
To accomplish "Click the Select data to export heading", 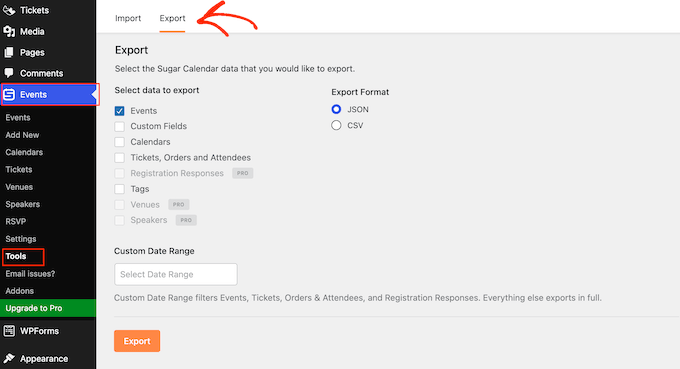I will [x=157, y=90].
